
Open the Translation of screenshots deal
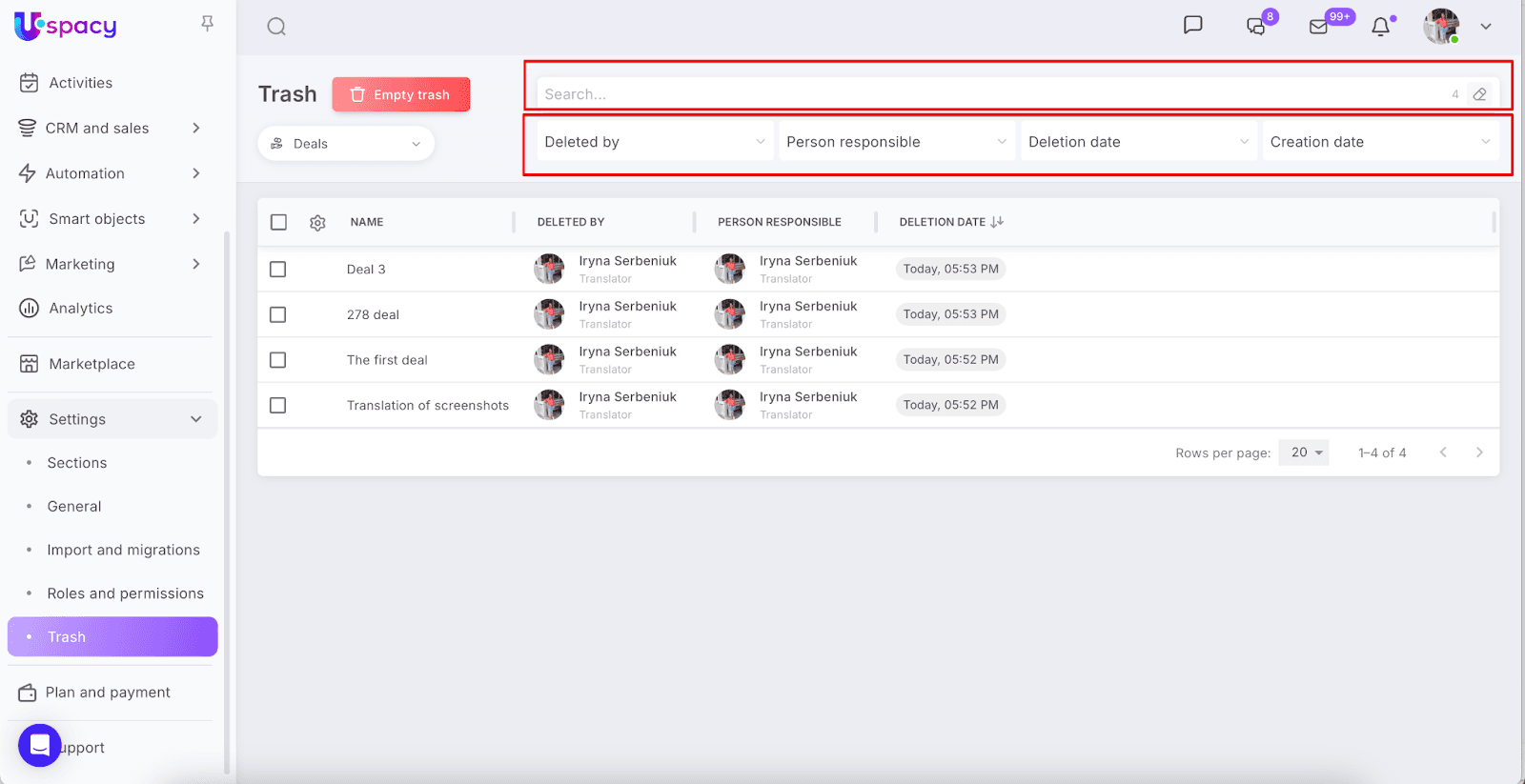(427, 406)
